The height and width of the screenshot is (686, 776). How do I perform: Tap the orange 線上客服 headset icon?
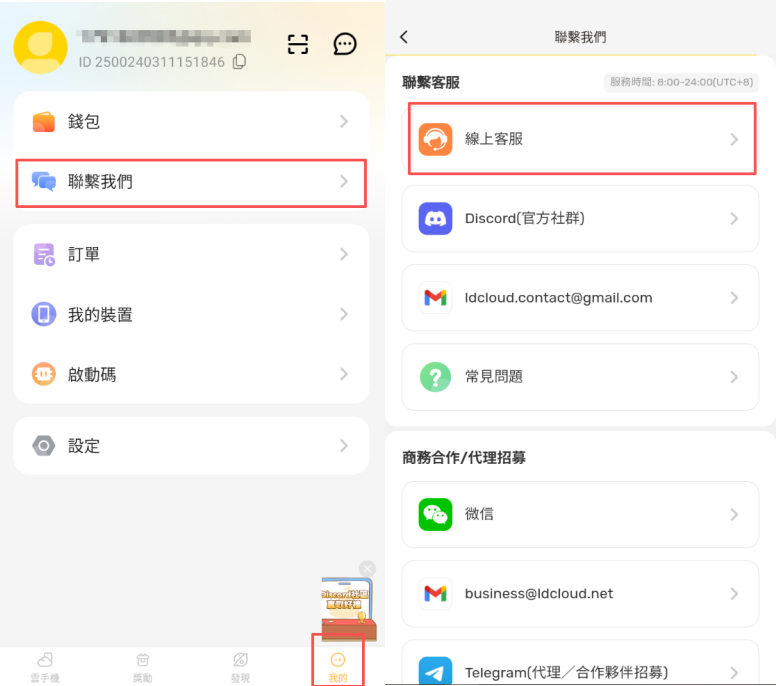435,139
